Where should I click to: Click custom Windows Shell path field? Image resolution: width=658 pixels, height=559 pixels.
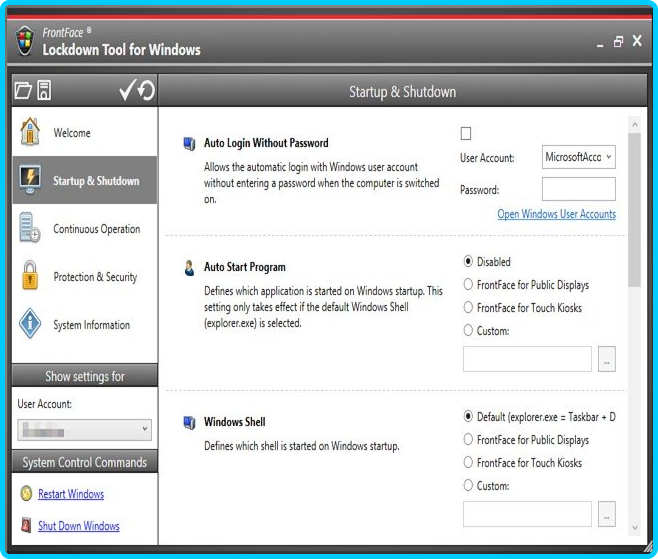pos(527,514)
